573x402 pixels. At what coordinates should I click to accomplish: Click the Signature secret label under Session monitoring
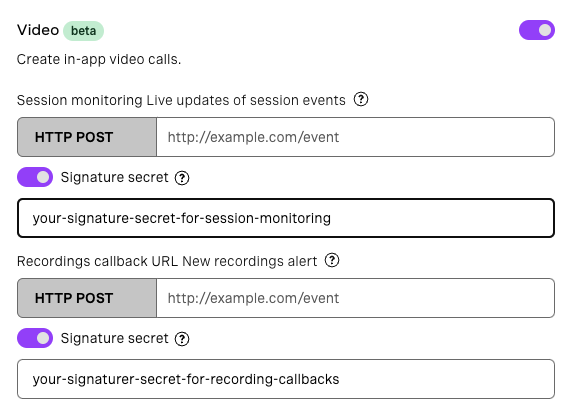pyautogui.click(x=114, y=177)
